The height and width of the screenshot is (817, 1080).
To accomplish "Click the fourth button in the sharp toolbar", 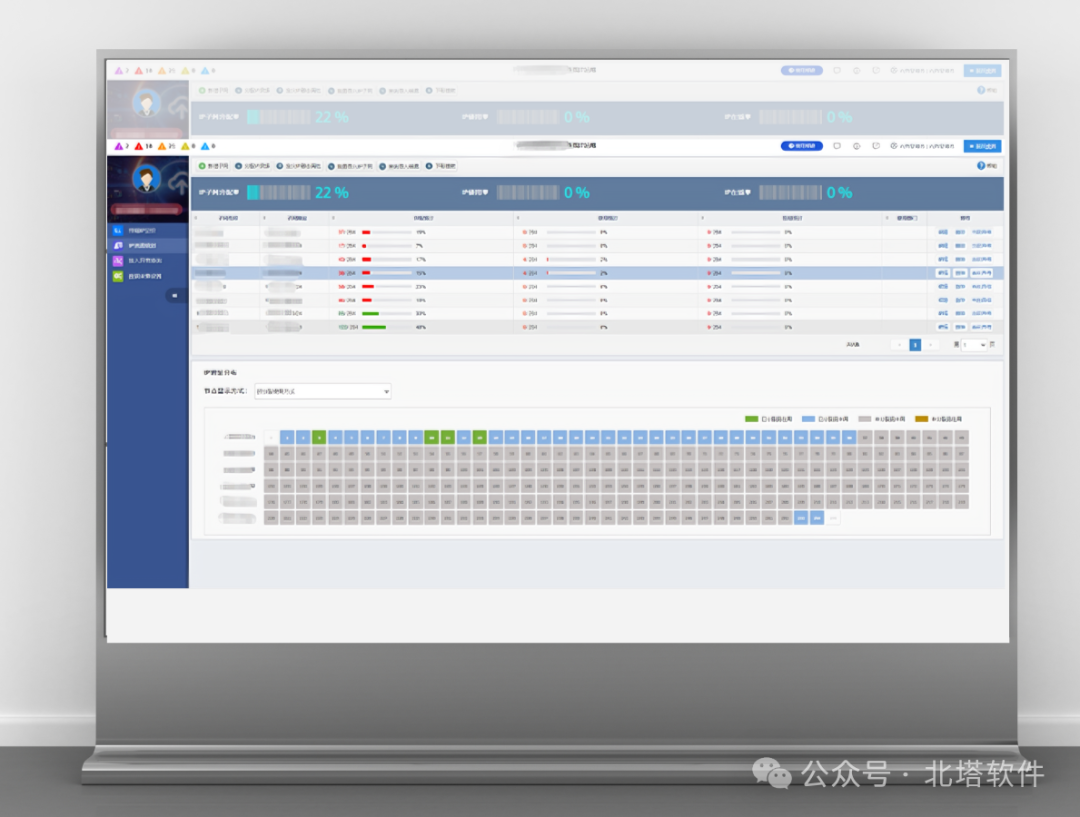I will [350, 166].
